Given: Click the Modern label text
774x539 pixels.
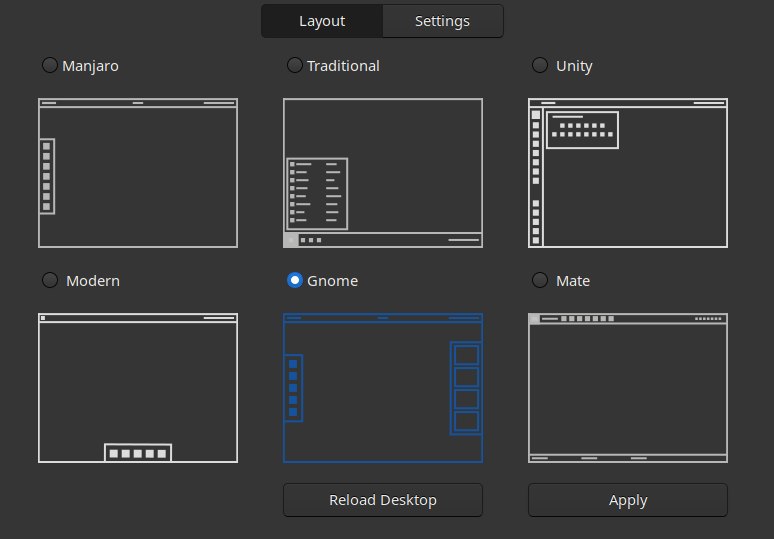Looking at the screenshot, I should [93, 281].
